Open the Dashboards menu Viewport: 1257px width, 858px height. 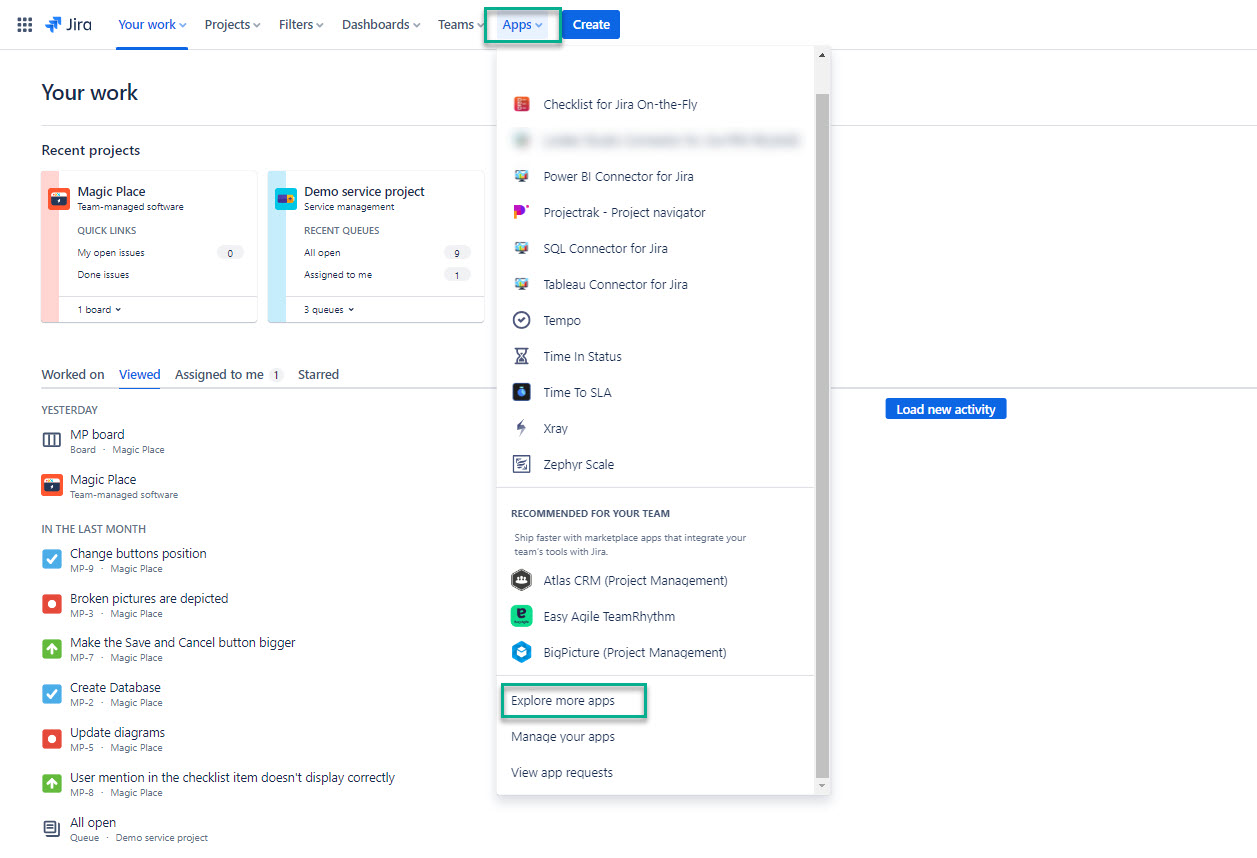point(380,24)
